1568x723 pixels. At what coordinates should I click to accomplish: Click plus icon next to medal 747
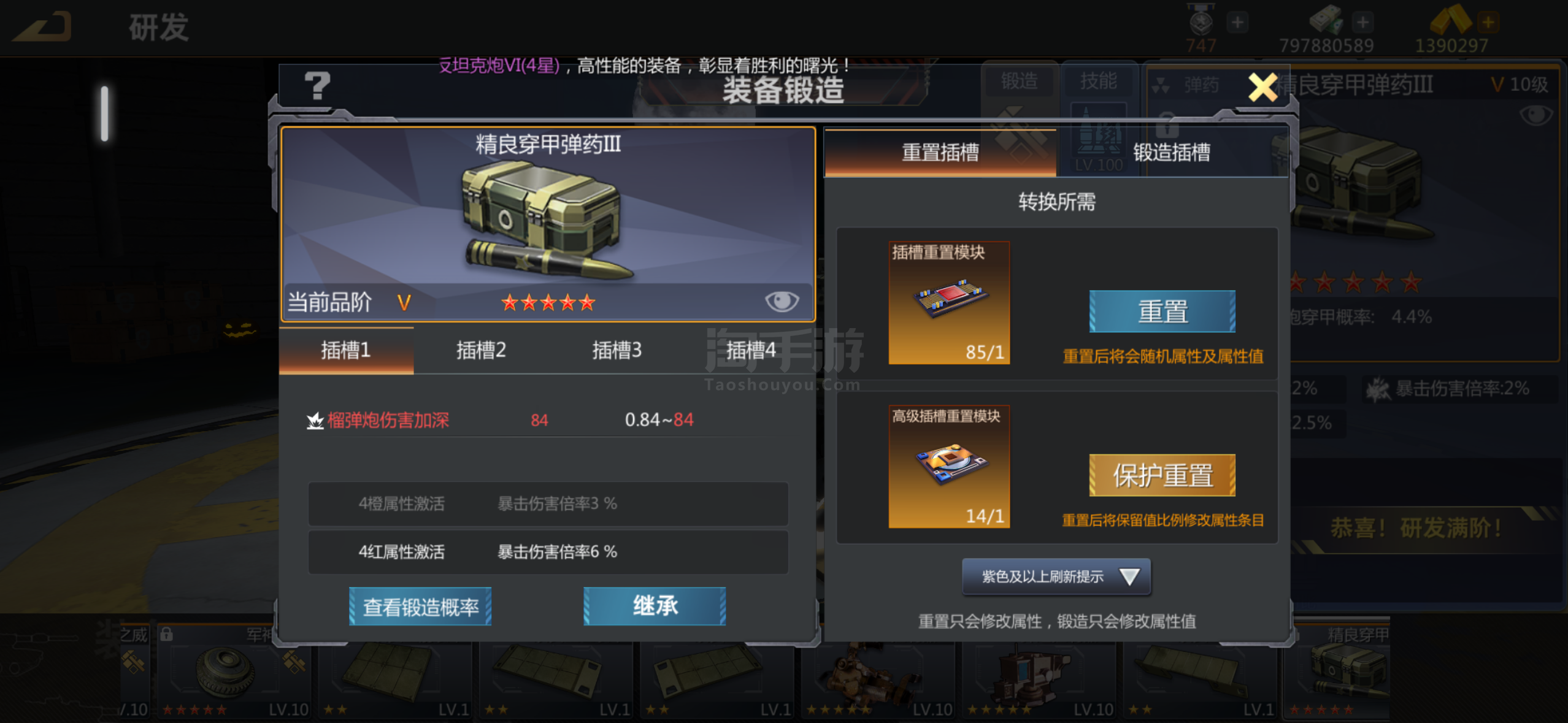pos(1237,23)
